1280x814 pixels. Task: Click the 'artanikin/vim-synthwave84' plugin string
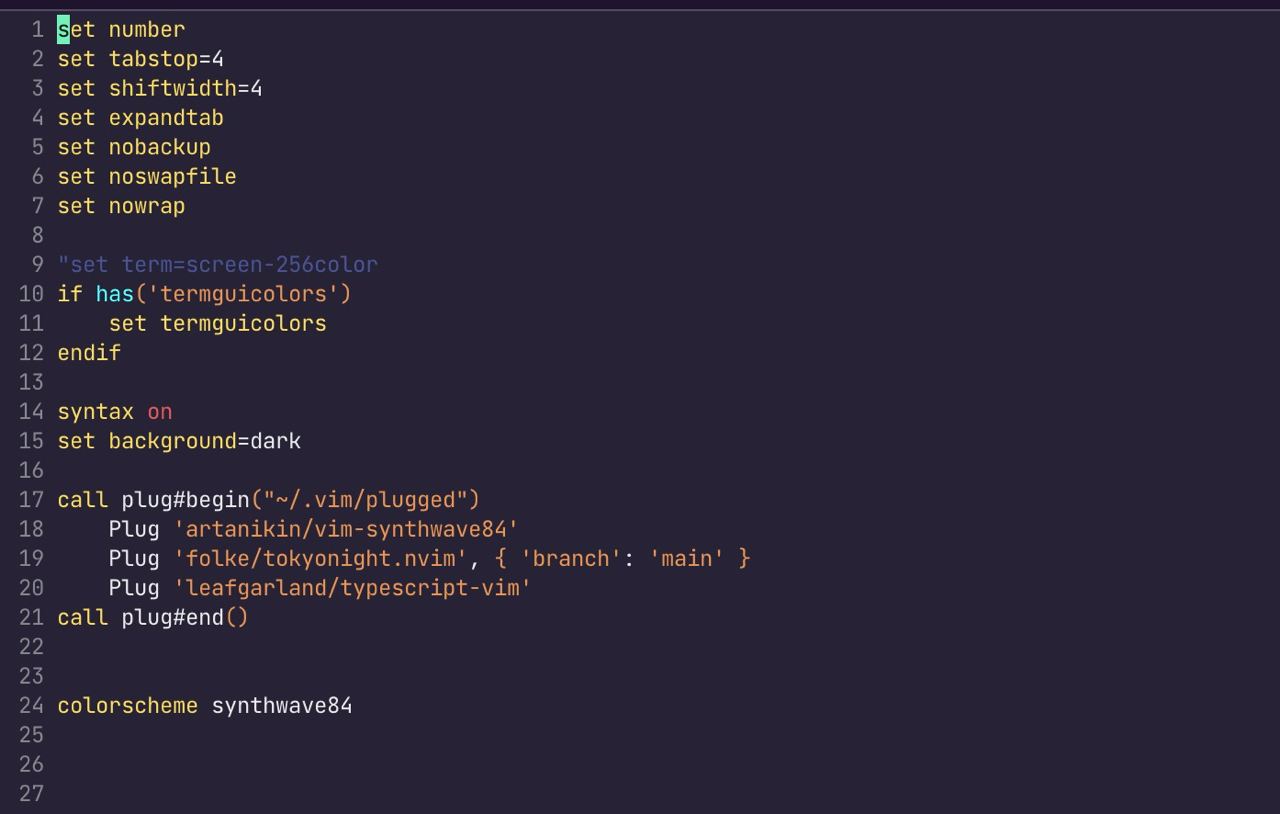(346, 529)
